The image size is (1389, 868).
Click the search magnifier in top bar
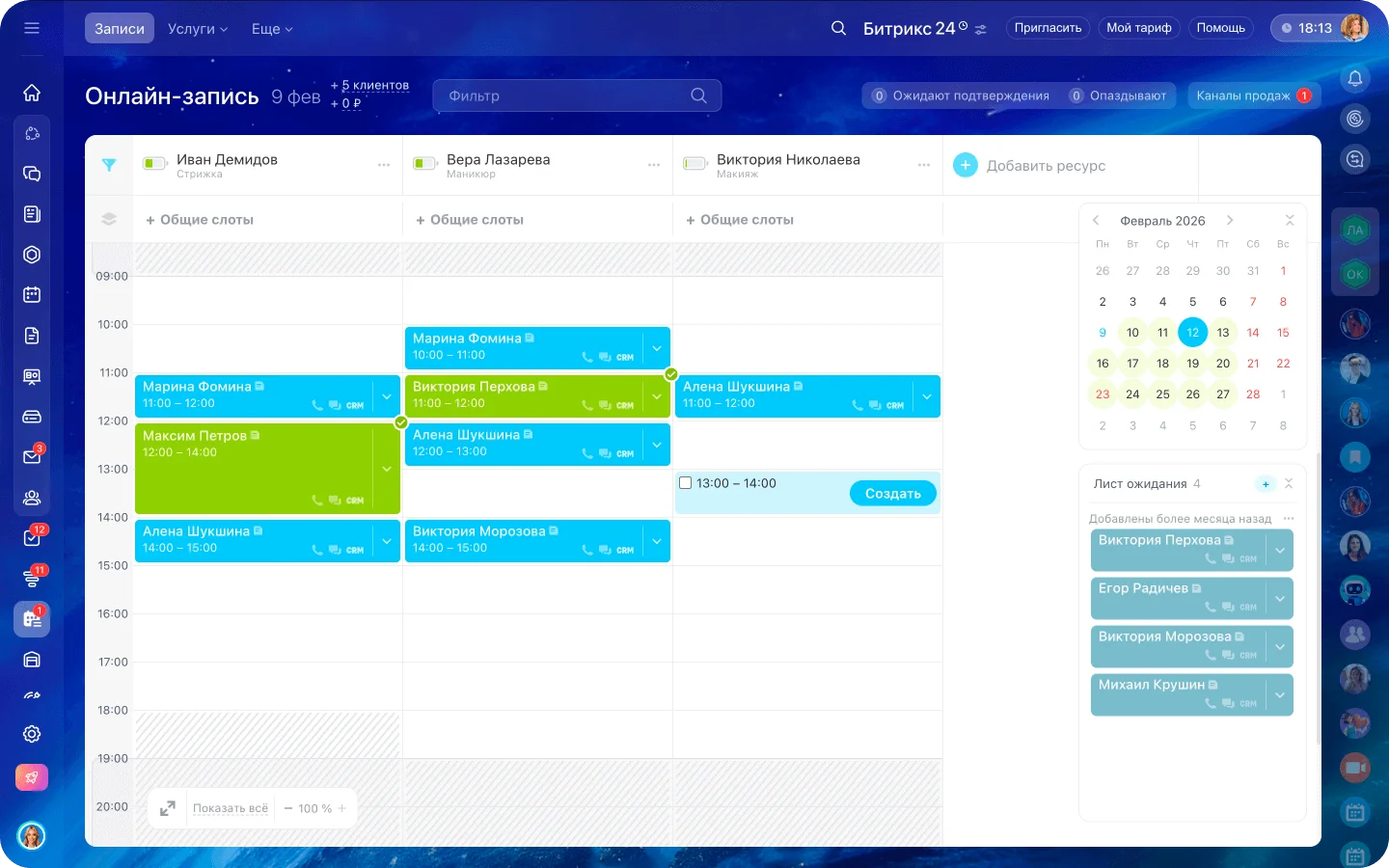click(x=838, y=28)
